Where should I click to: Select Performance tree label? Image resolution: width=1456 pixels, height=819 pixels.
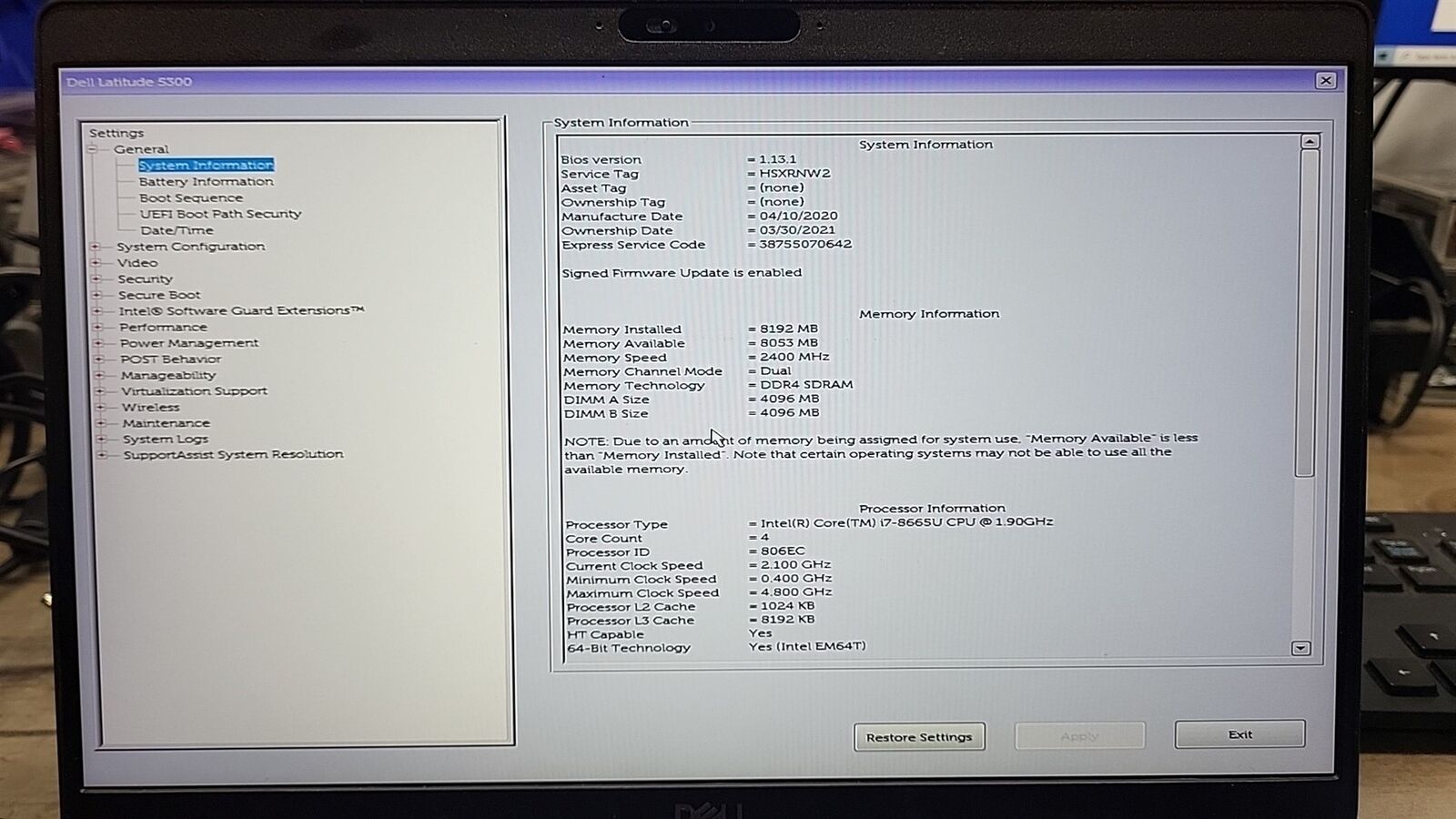163,328
